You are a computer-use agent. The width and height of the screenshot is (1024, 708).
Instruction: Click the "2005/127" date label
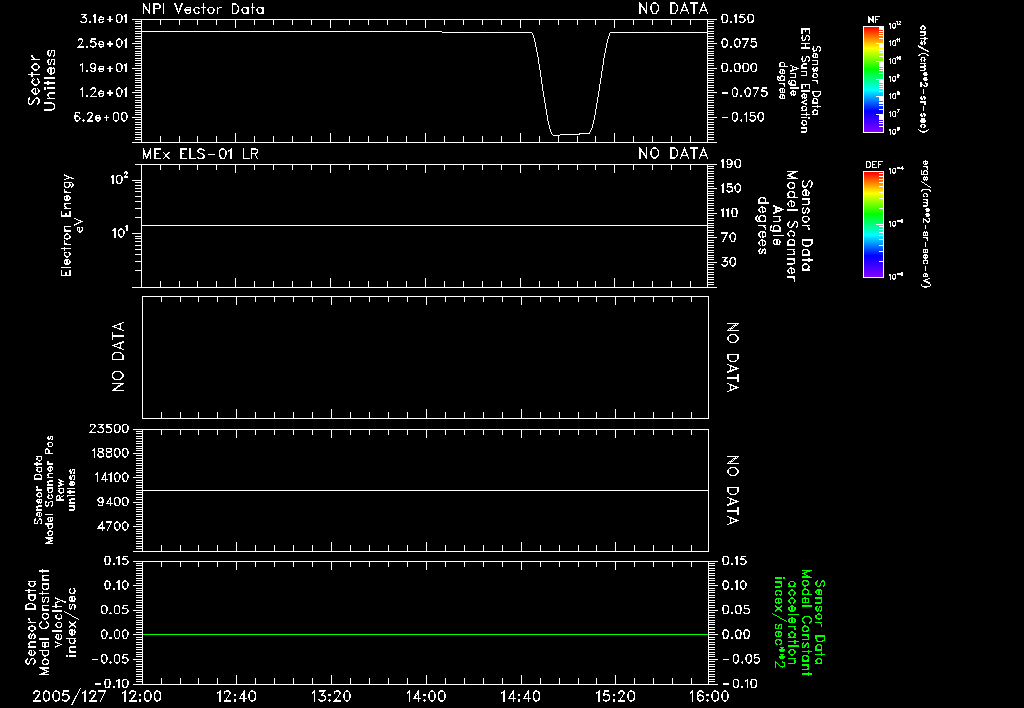69,696
